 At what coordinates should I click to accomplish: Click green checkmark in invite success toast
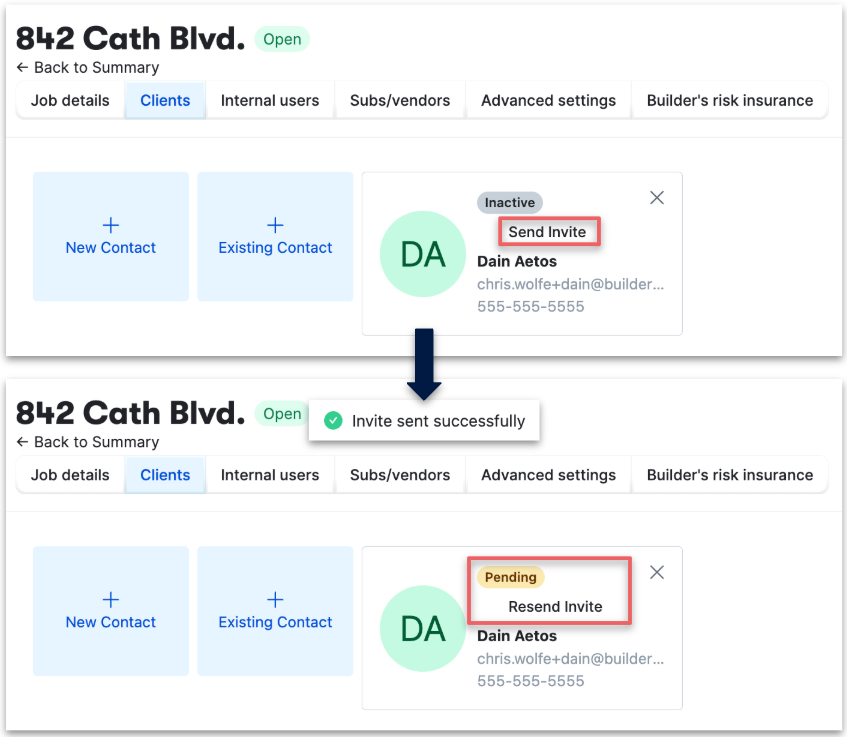pyautogui.click(x=333, y=420)
